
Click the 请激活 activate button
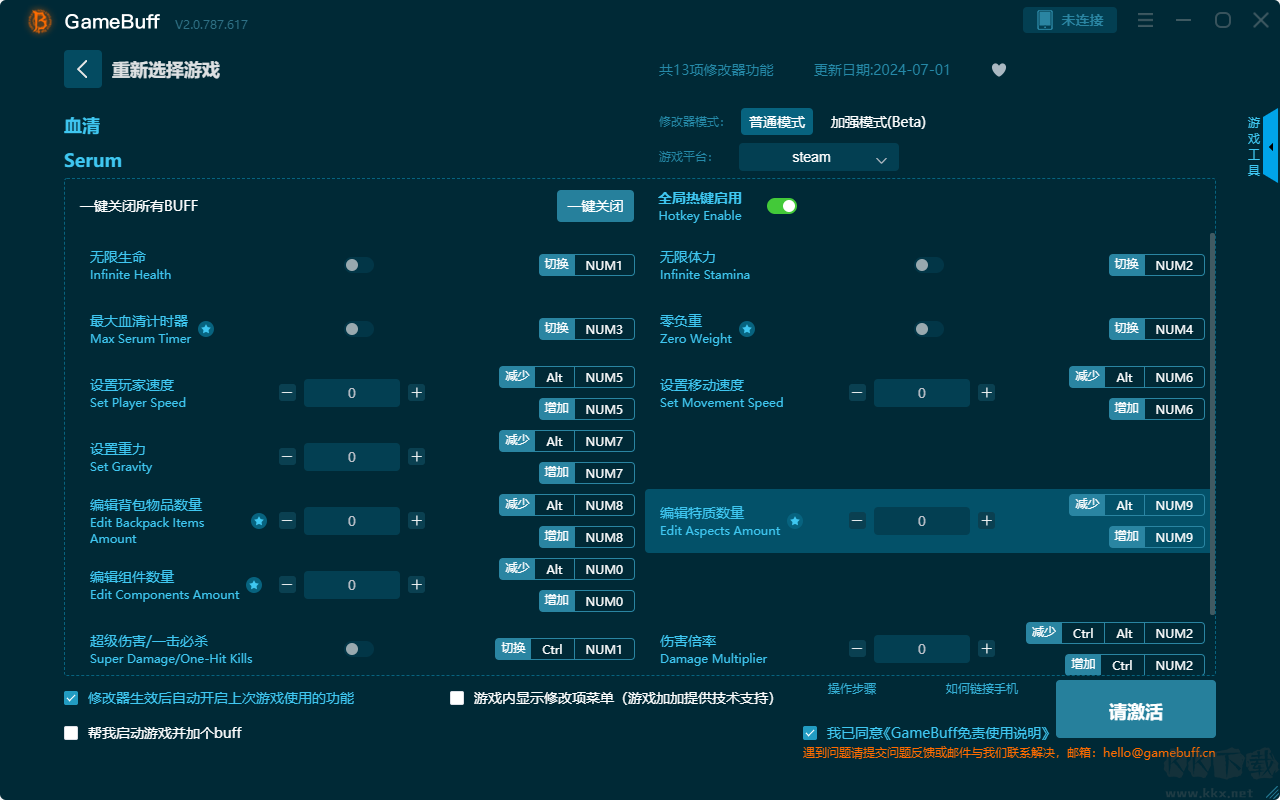tap(1136, 711)
